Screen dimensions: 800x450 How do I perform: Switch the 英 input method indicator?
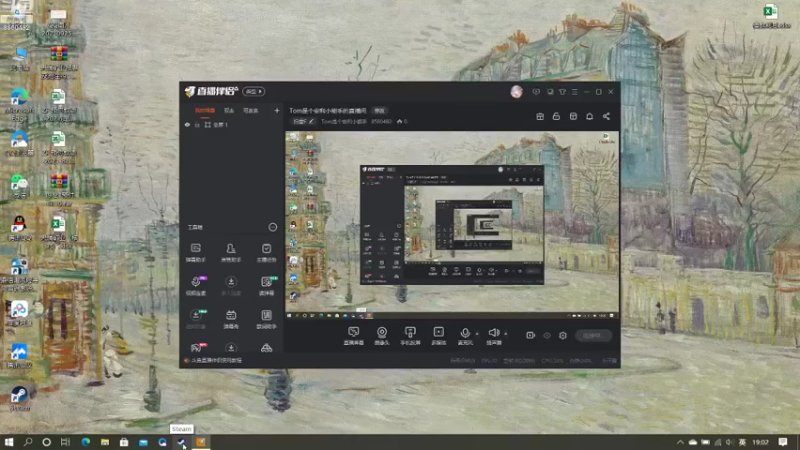coord(742,442)
